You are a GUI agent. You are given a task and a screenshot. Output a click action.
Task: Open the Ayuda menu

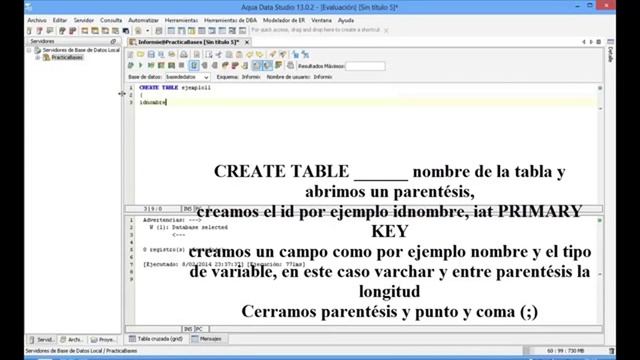346,20
